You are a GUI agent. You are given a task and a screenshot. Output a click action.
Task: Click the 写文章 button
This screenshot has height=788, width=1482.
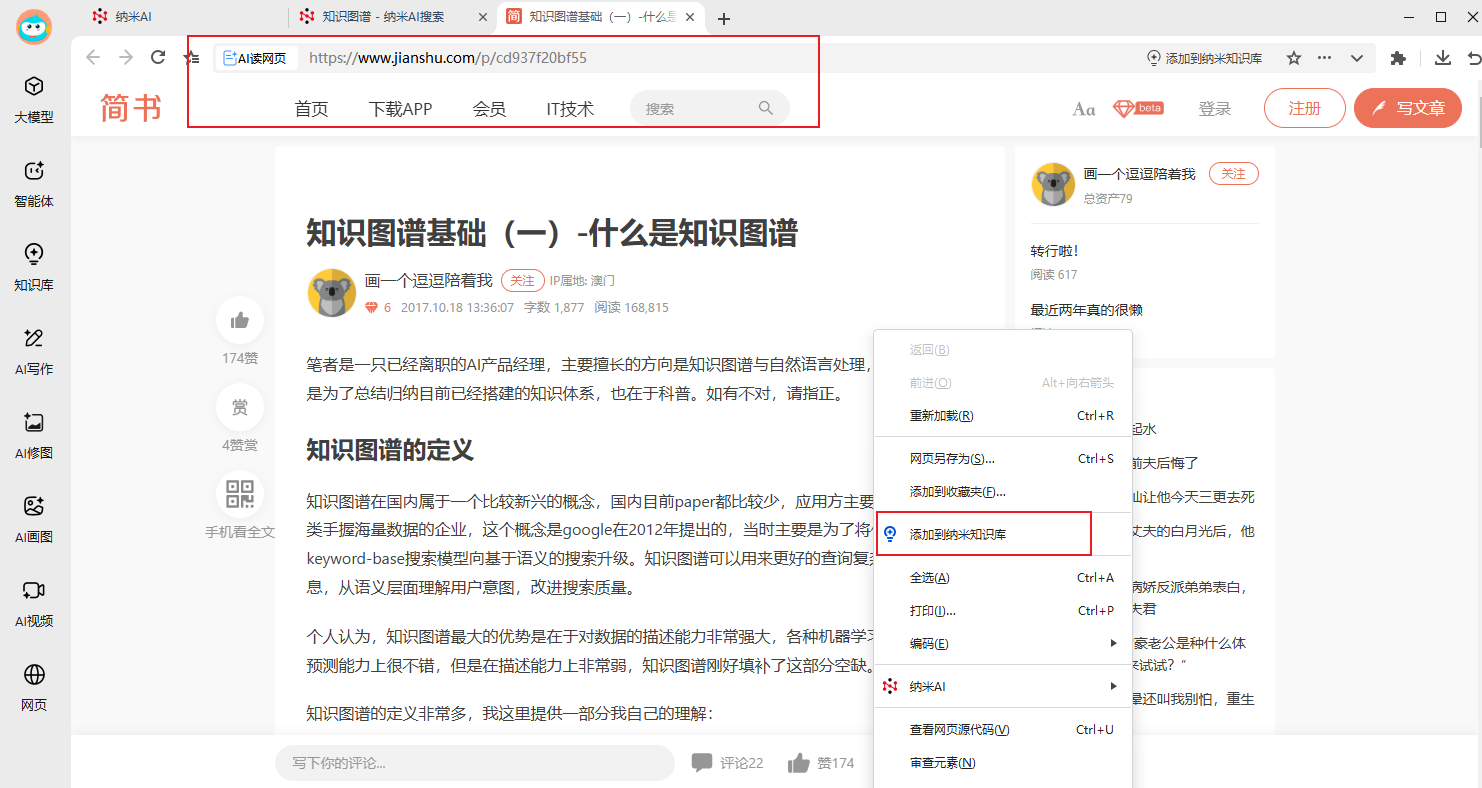(x=1408, y=108)
